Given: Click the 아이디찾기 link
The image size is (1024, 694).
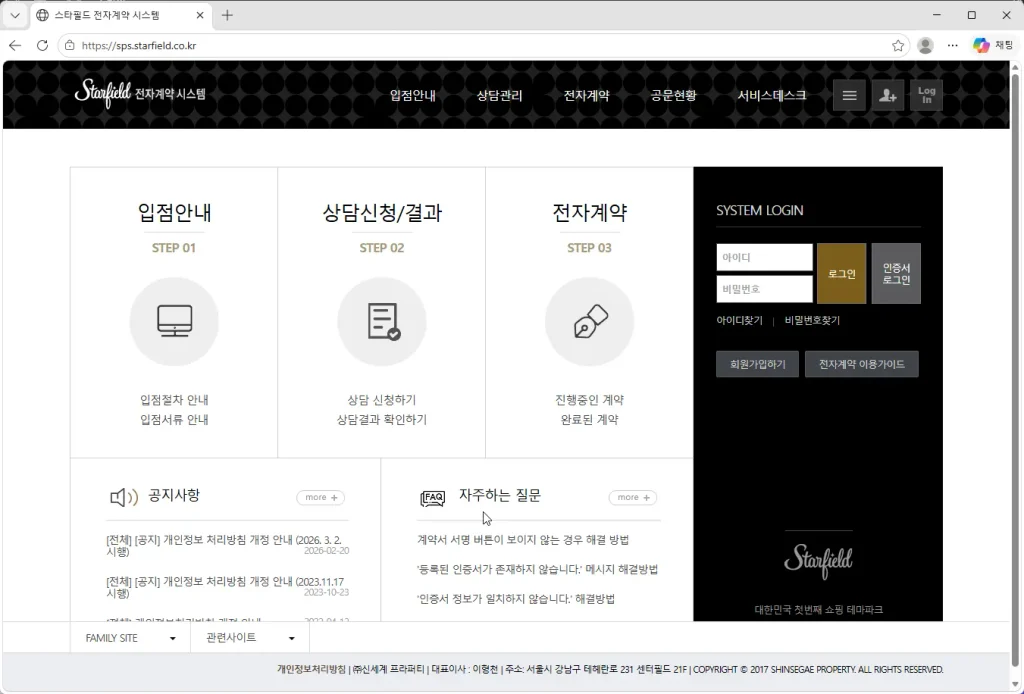Looking at the screenshot, I should point(739,321).
